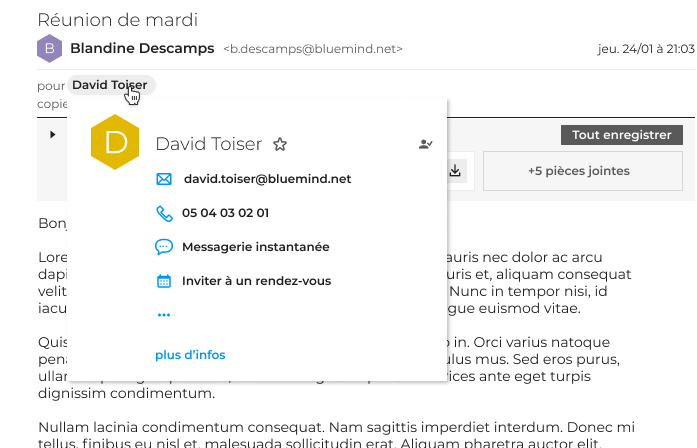Click the favorite star next to David Toiser
697x448 pixels.
280,144
